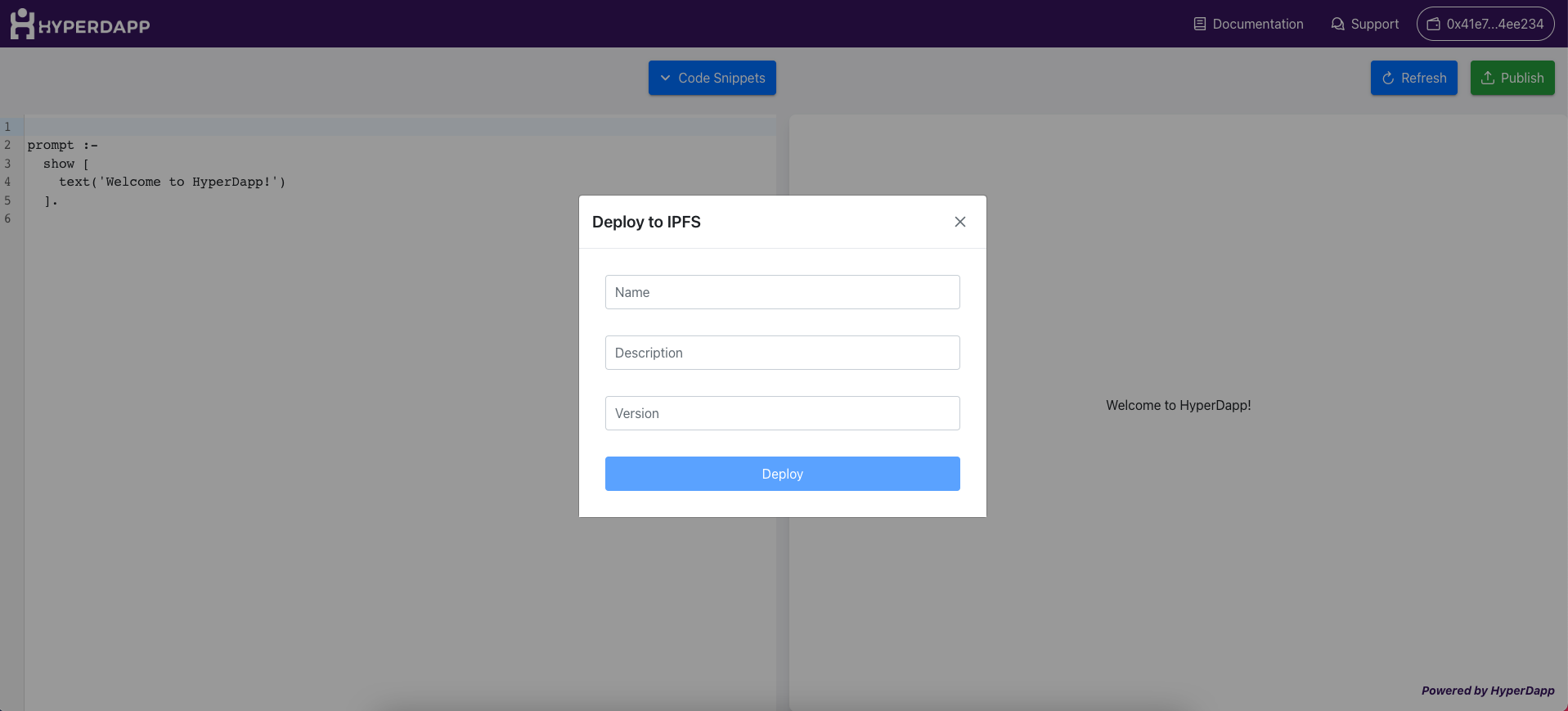Click code line 'show [' in editor
This screenshot has height=711, width=1568.
(66, 164)
